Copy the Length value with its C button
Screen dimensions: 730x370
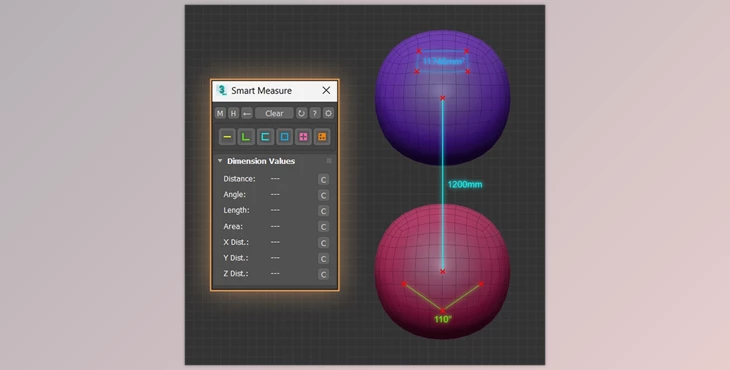coord(324,211)
